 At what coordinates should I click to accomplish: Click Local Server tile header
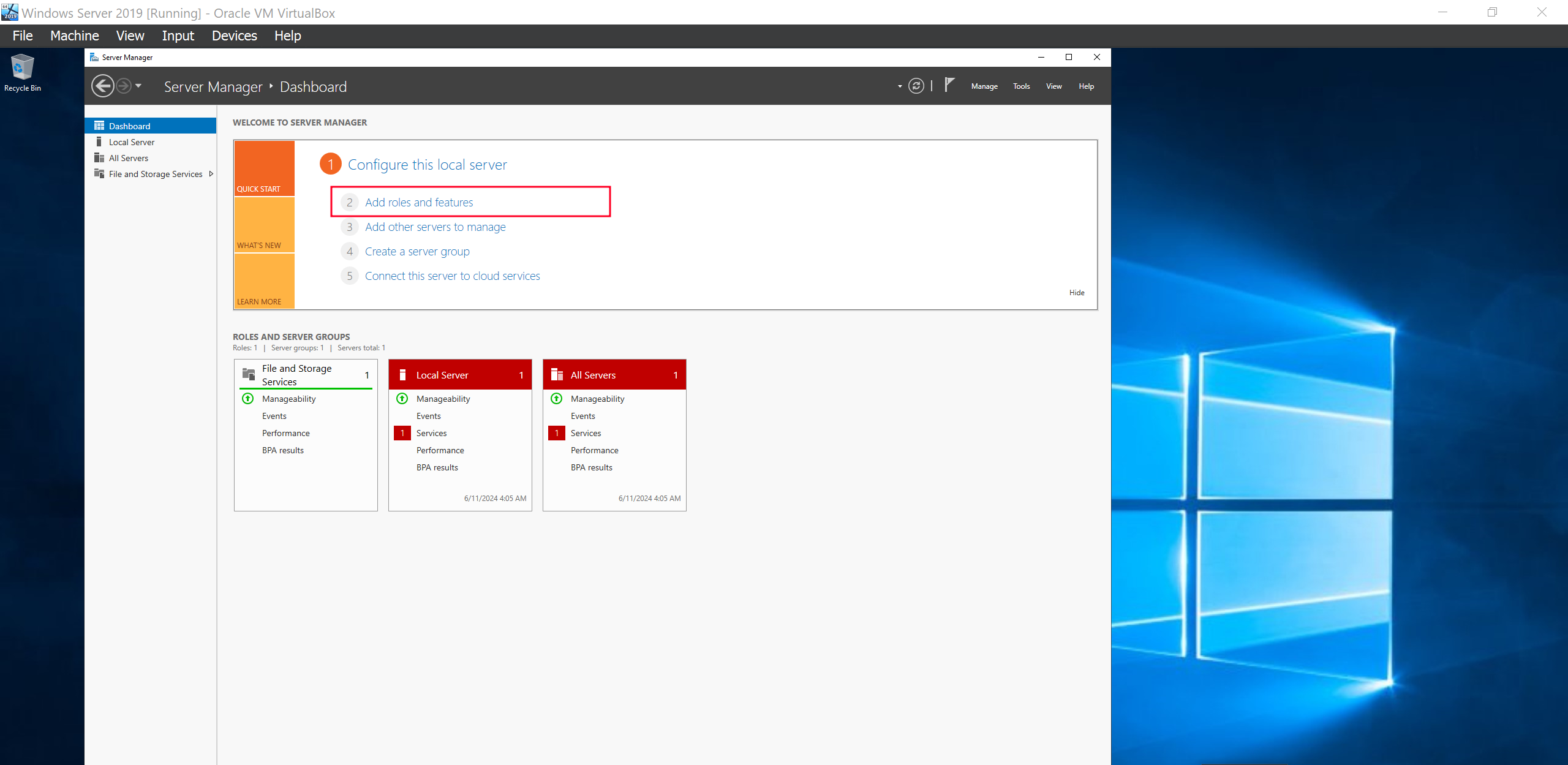460,375
